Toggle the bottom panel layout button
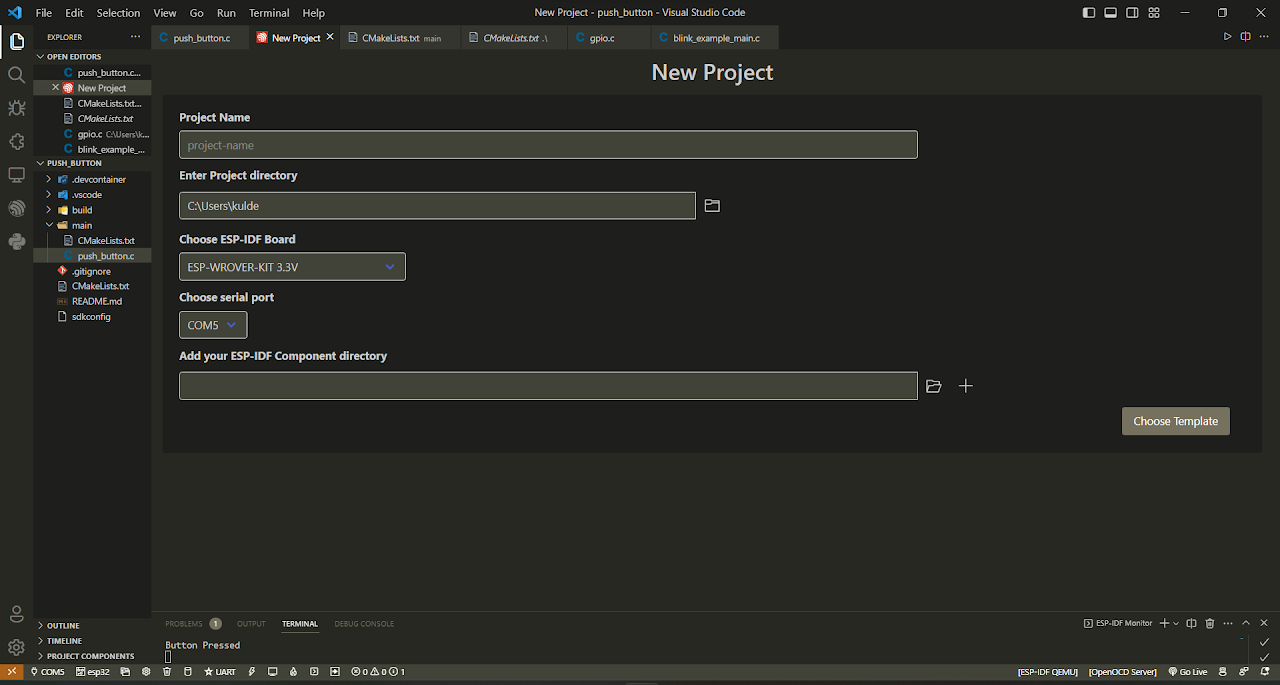This screenshot has width=1280, height=685. pos(1111,13)
